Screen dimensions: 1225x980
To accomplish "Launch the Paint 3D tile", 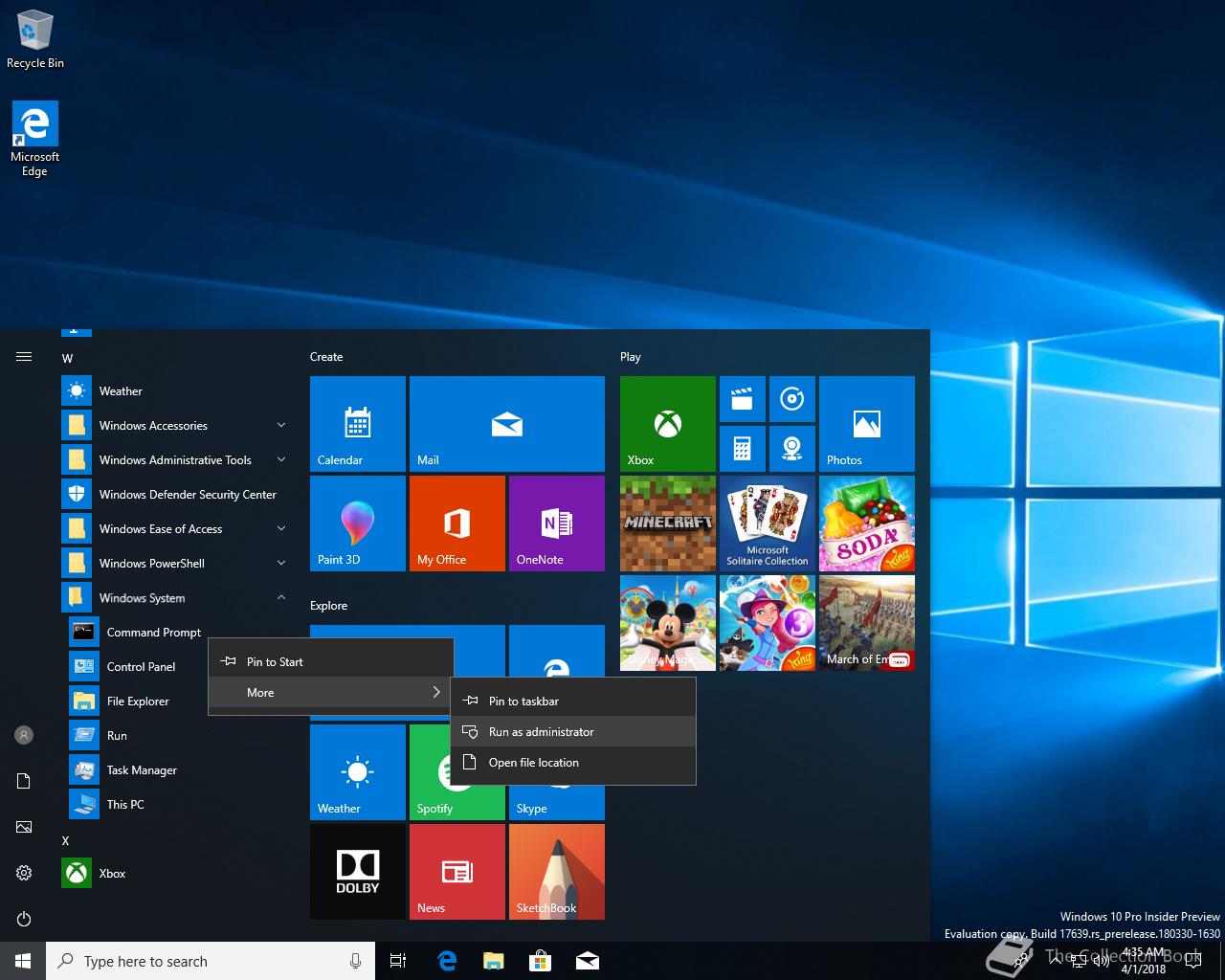I will pos(358,523).
